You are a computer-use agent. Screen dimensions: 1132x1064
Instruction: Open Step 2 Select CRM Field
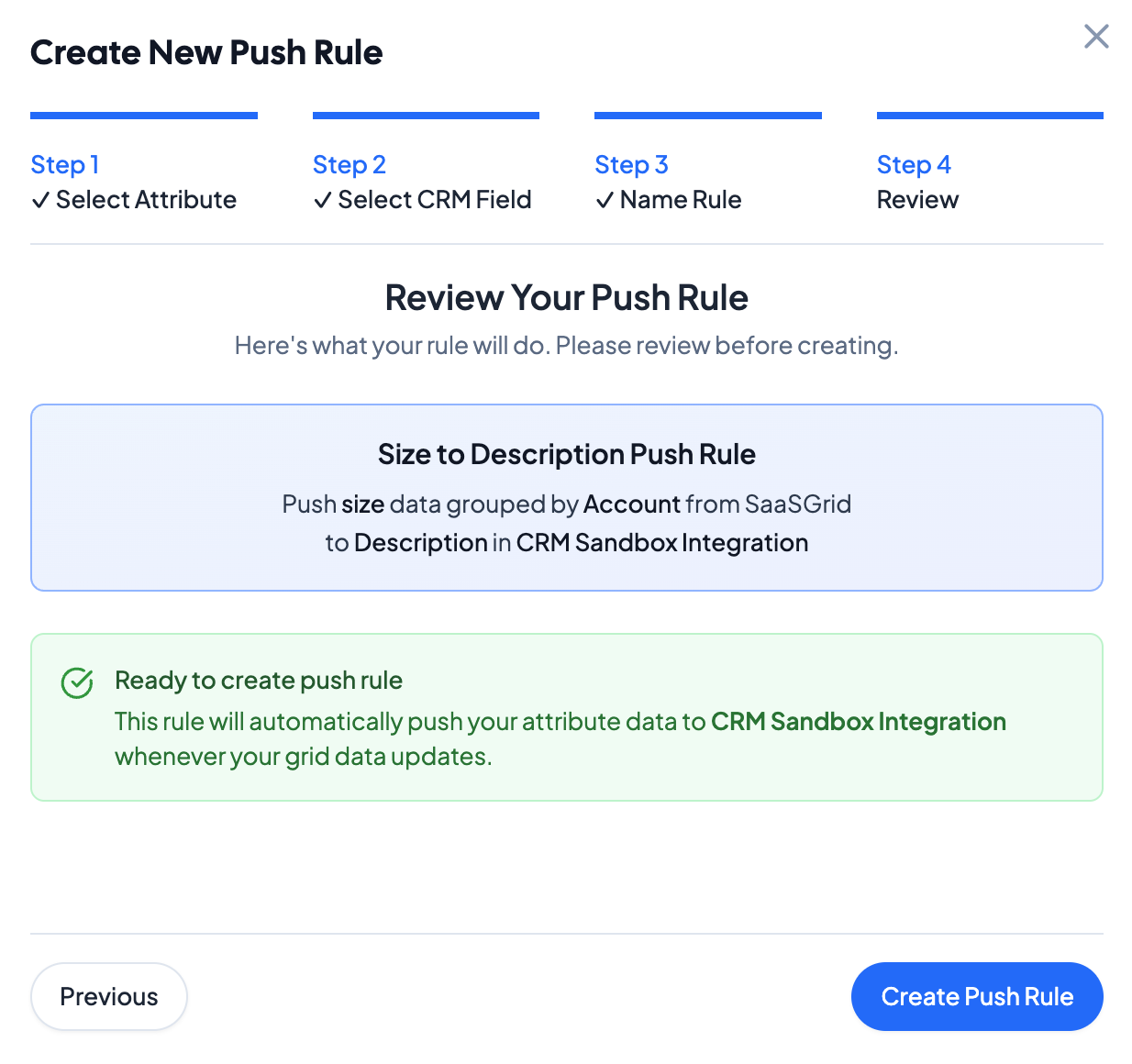click(422, 182)
